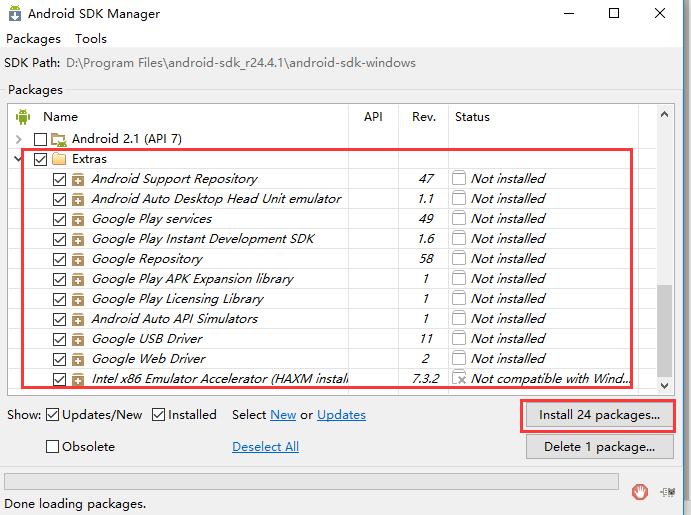Click the package icon beside Google Play Instant Development SDK
The height and width of the screenshot is (515, 691).
[x=78, y=239]
